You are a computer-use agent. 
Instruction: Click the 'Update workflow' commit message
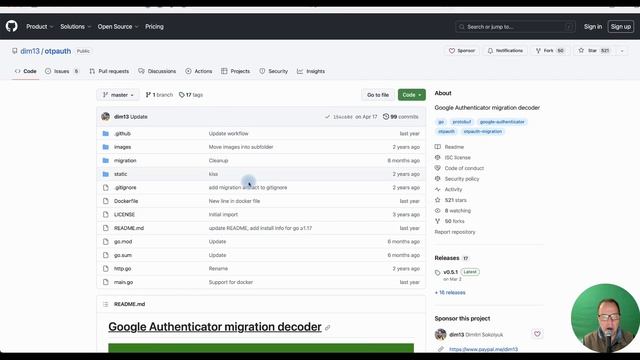pyautogui.click(x=228, y=133)
